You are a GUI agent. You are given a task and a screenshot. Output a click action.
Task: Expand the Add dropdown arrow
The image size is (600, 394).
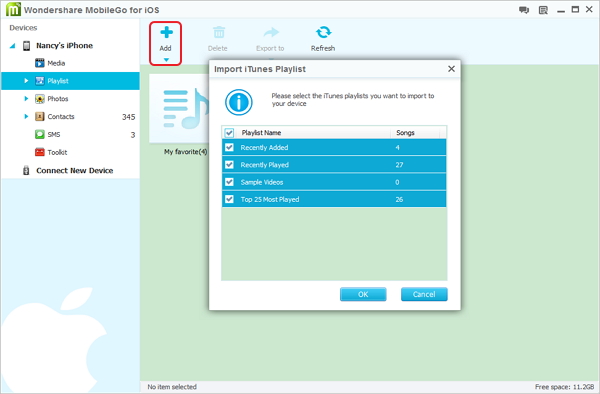[x=166, y=60]
